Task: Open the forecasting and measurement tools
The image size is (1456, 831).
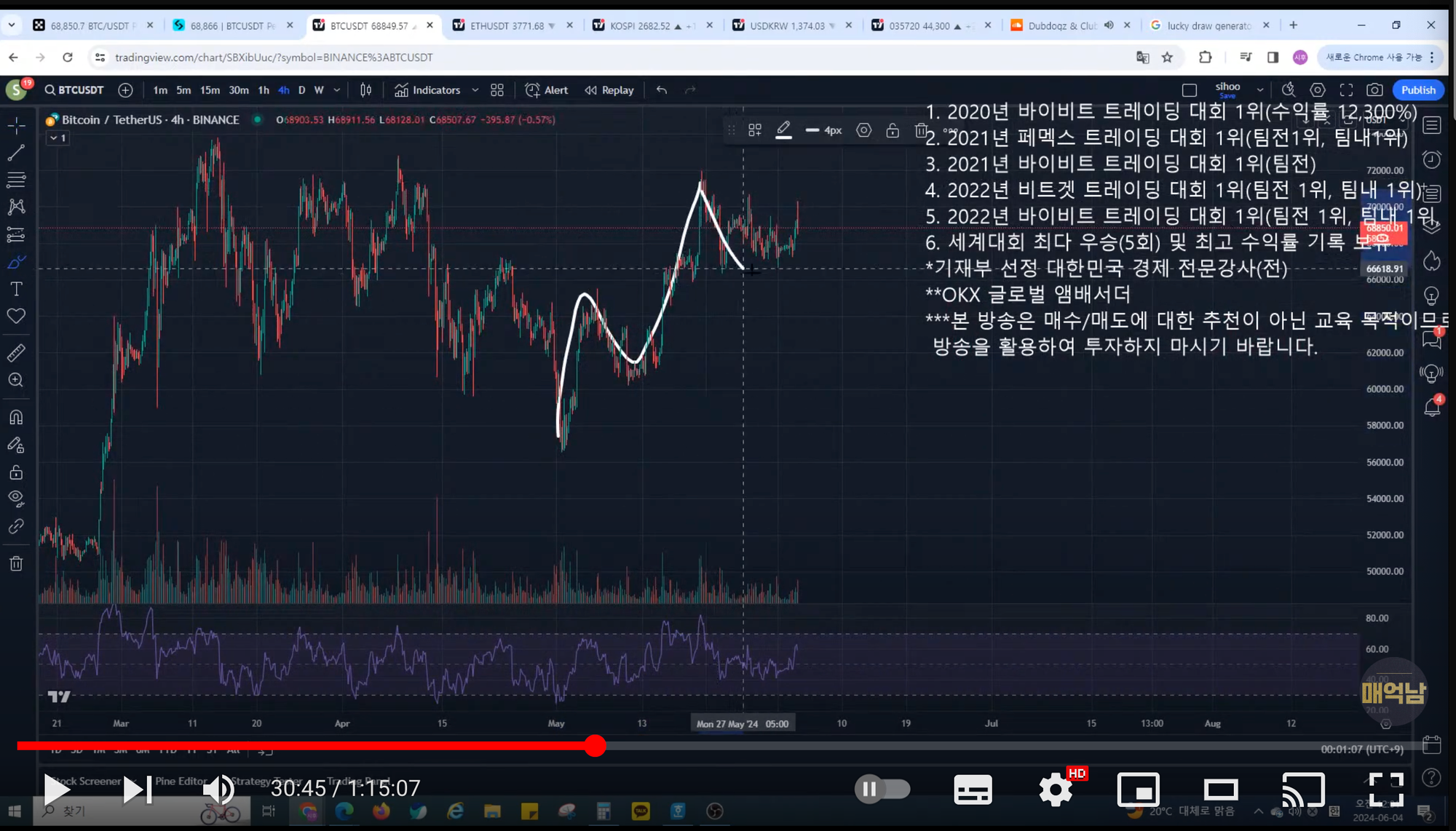Action: pos(16,234)
